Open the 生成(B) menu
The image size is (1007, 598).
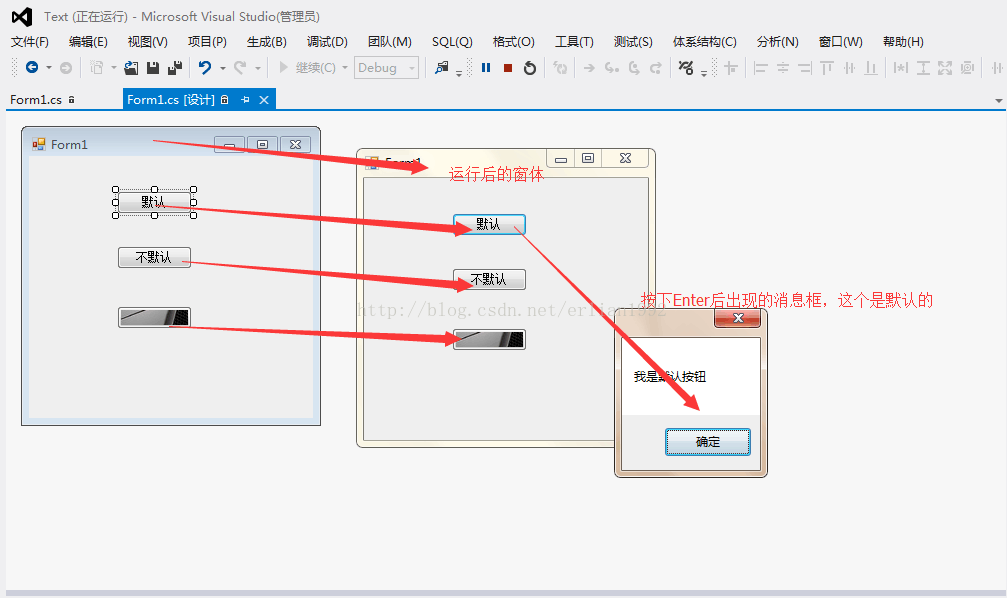point(267,42)
